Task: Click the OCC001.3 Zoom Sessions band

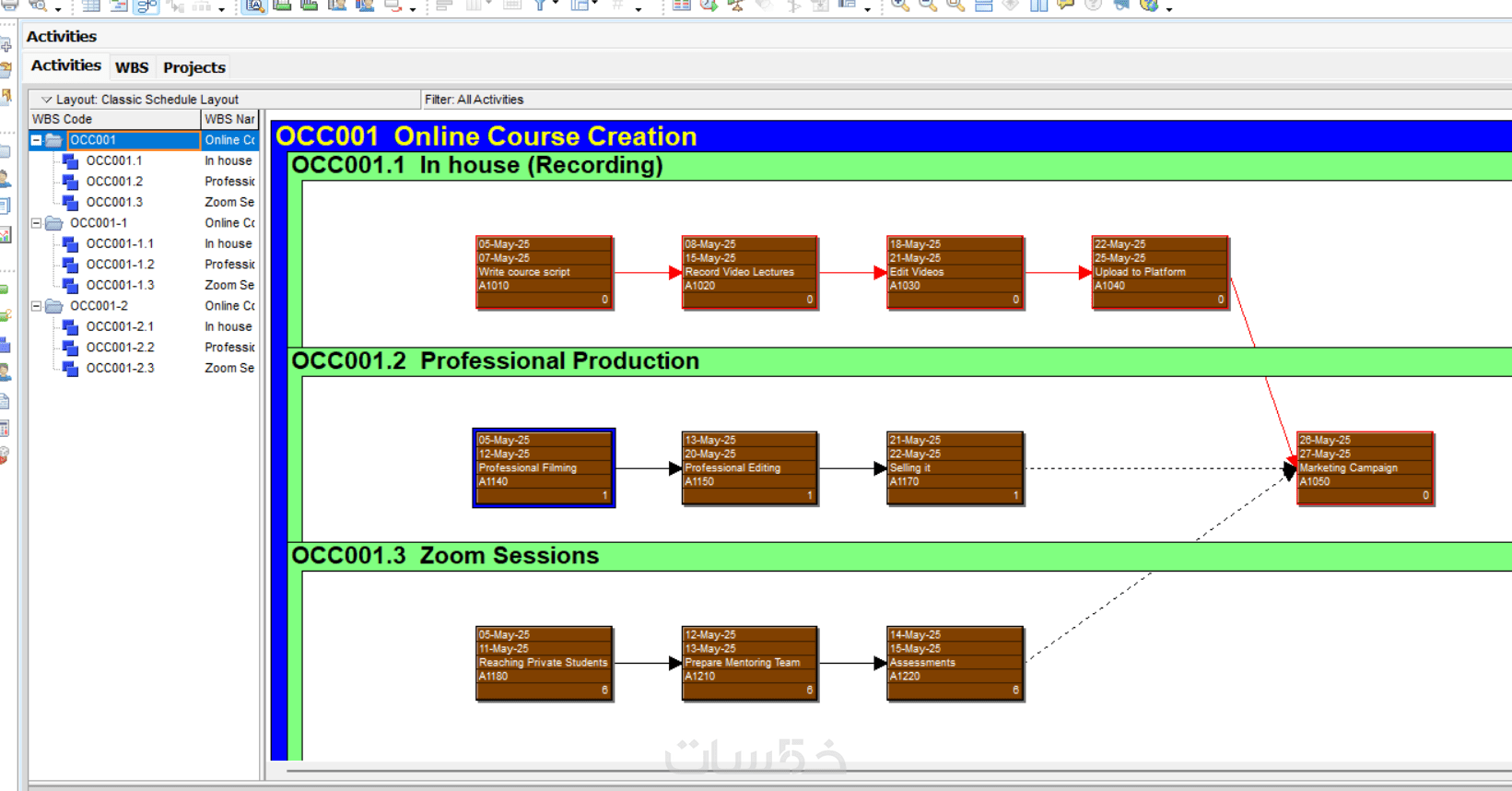Action: click(x=899, y=556)
